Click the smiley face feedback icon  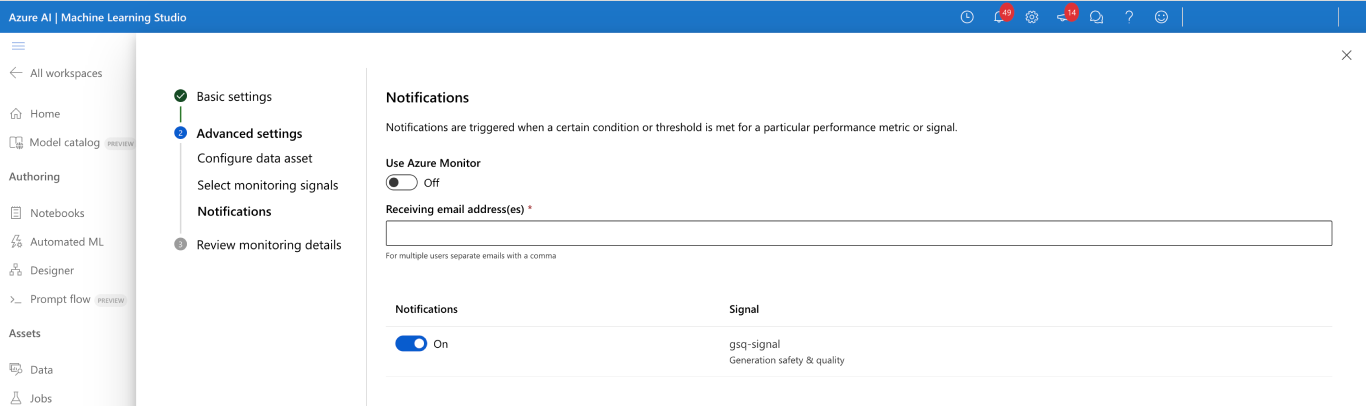click(x=1161, y=17)
